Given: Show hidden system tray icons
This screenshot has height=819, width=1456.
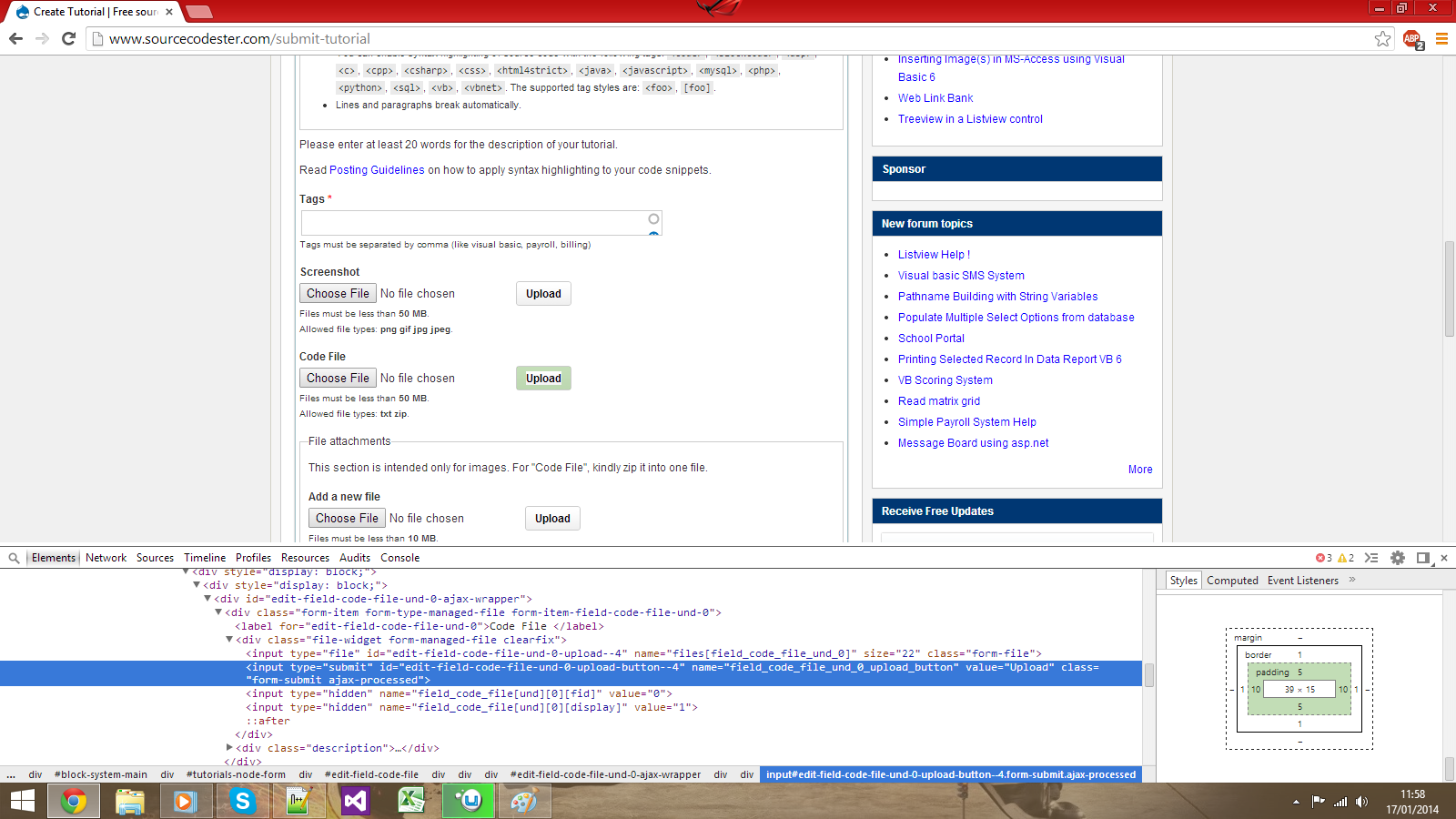Looking at the screenshot, I should pyautogui.click(x=1296, y=802).
